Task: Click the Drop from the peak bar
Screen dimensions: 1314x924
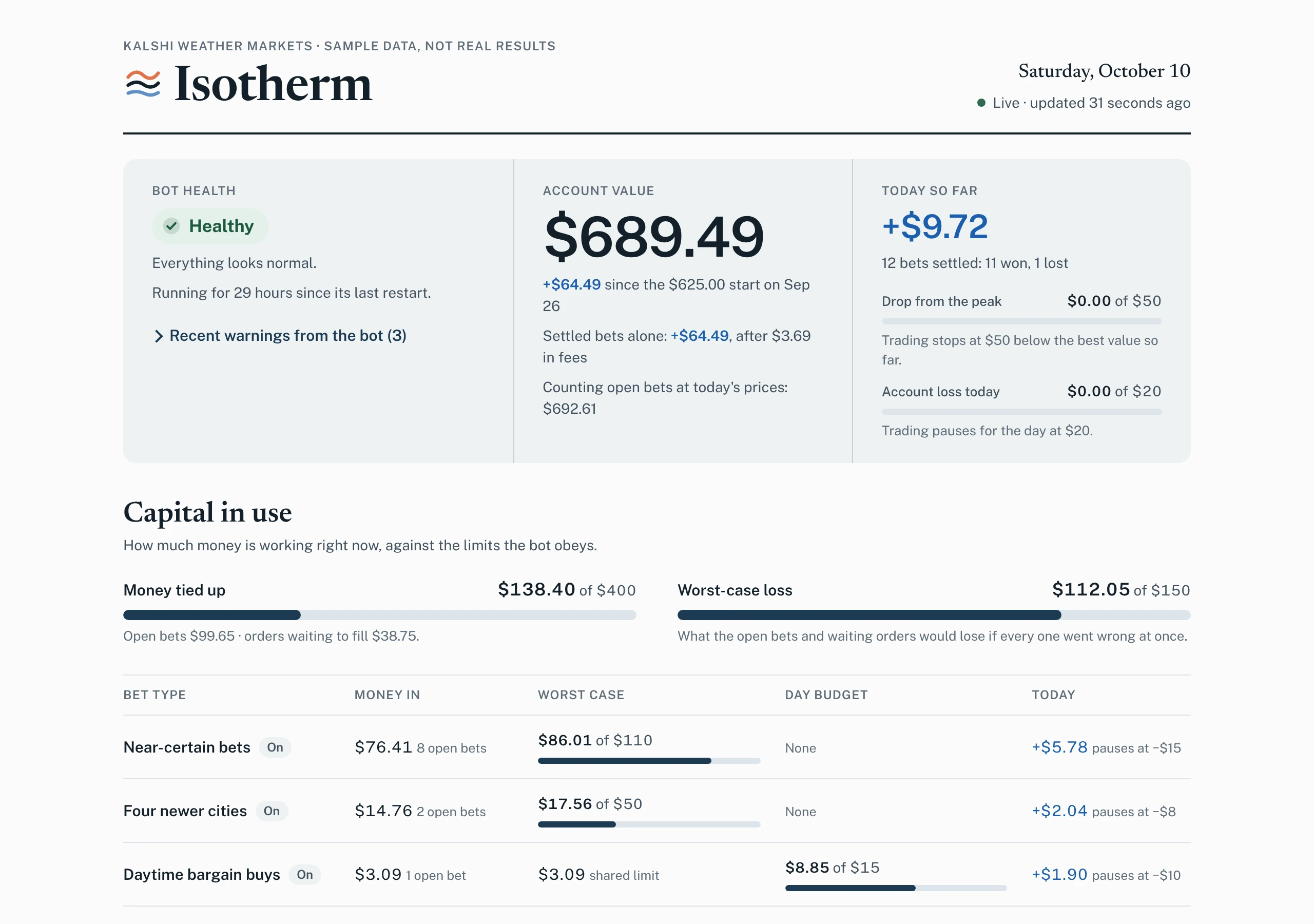Action: click(x=1021, y=321)
